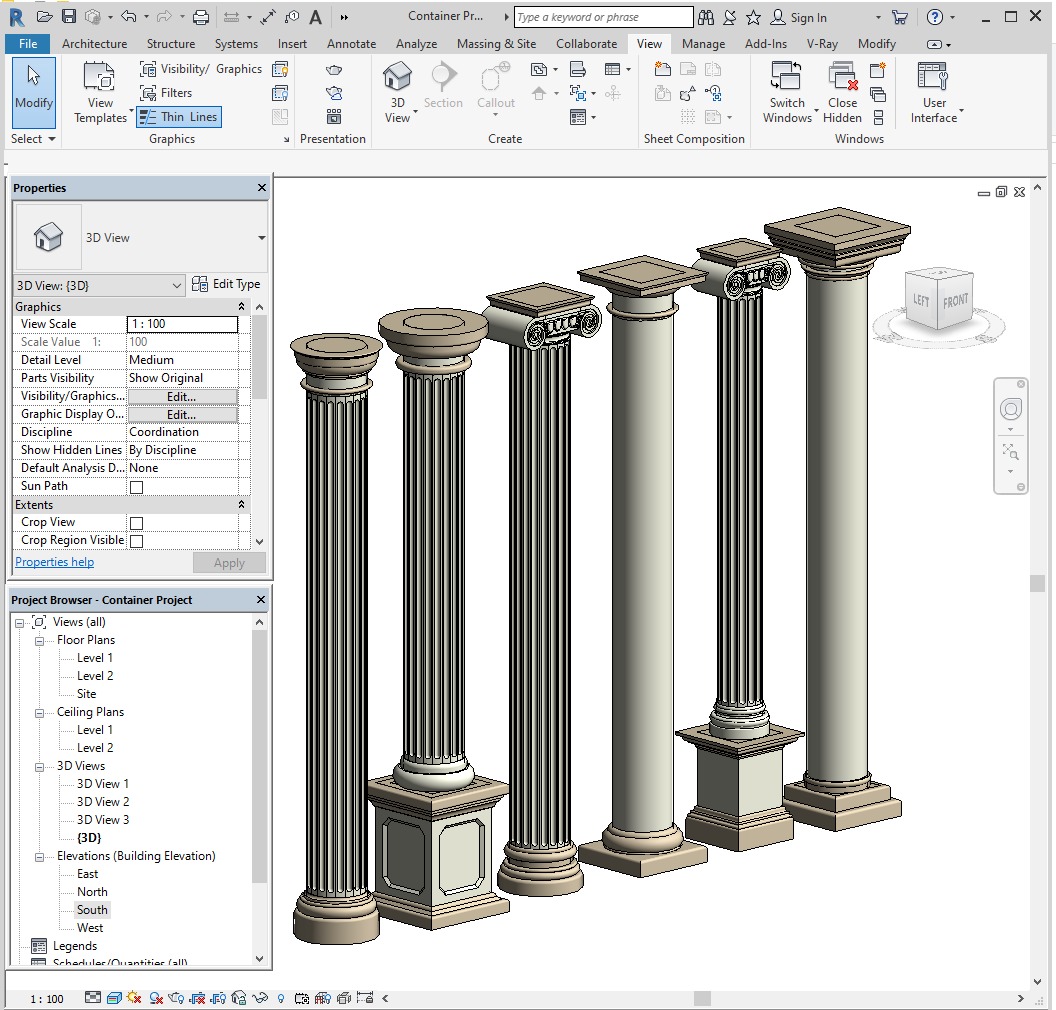
Task: Click the Print icon in quick access toolbar
Action: tap(201, 18)
